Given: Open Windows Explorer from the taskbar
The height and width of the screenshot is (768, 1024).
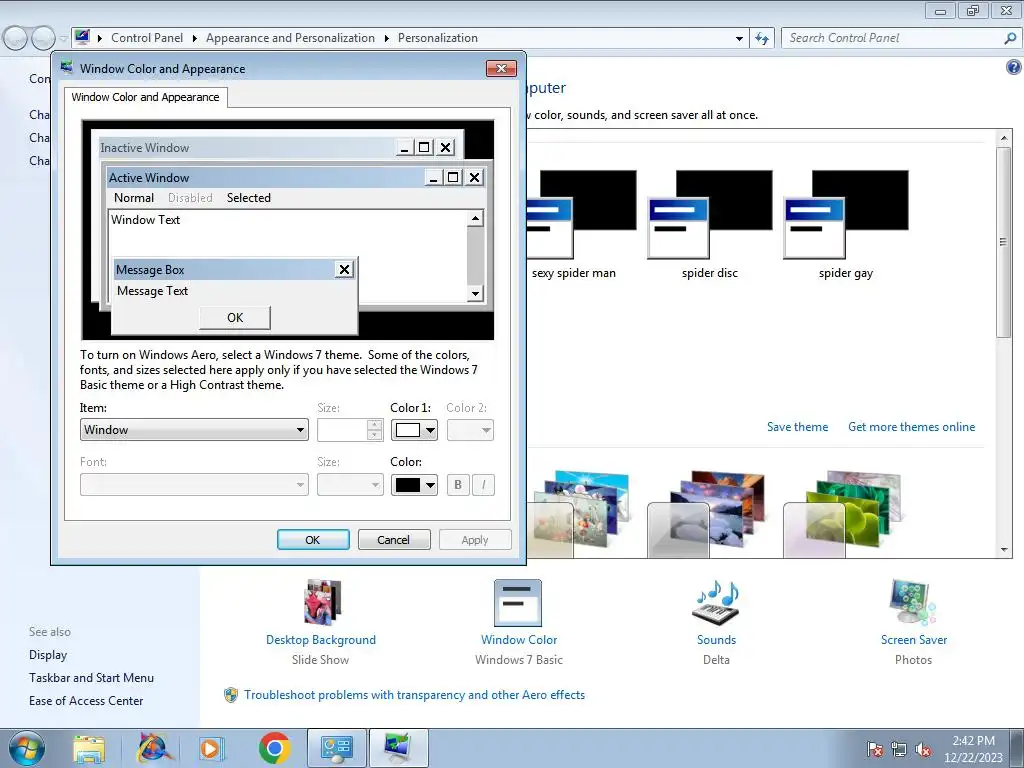Looking at the screenshot, I should (89, 749).
